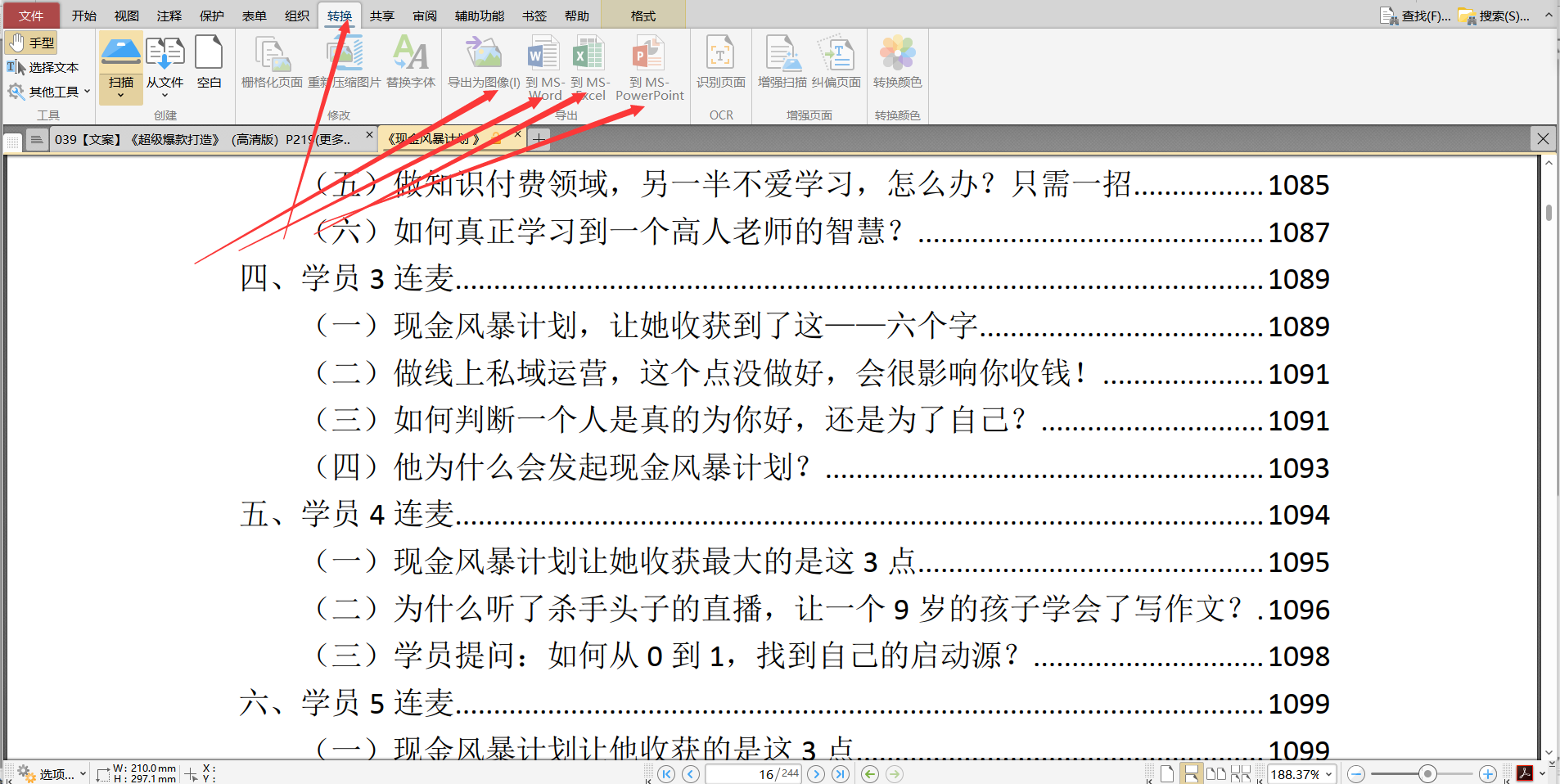Switch to the 审阅 ribbon tab
This screenshot has height=784, width=1560.
425,16
